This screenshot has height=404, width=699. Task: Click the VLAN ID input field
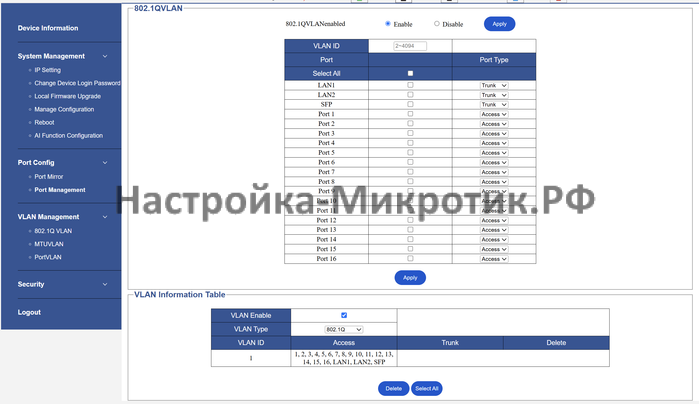(x=410, y=46)
